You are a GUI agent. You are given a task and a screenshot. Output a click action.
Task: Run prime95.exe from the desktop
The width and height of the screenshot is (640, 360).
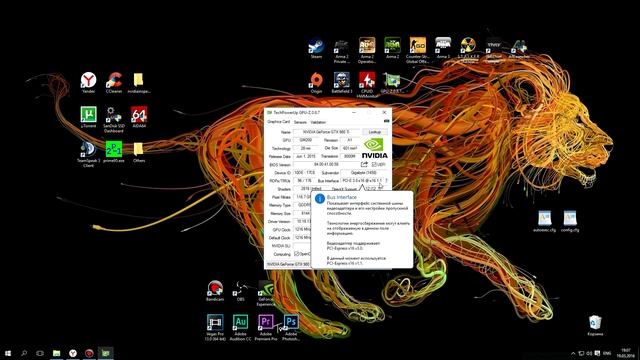point(113,152)
